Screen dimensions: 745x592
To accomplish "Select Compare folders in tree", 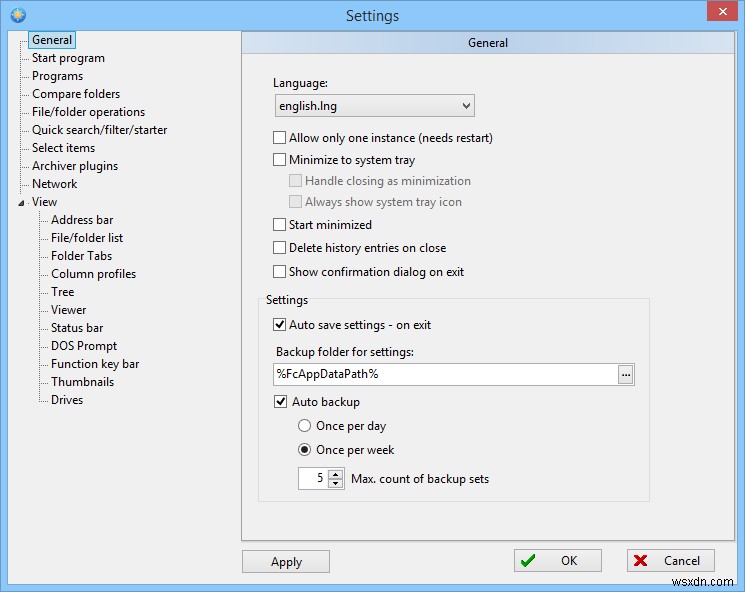I will pyautogui.click(x=76, y=94).
